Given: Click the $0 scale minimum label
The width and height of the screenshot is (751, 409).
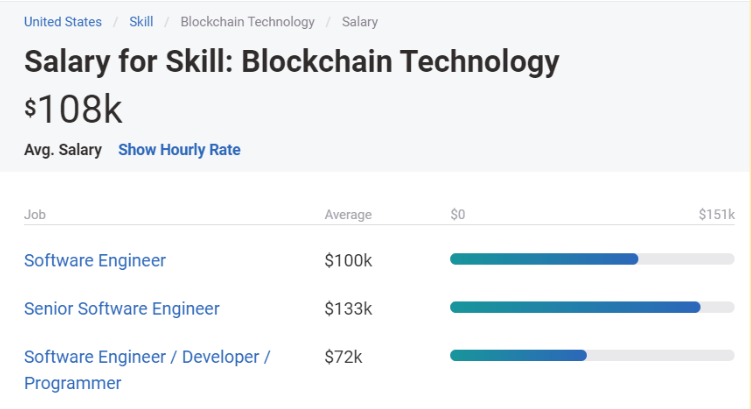Looking at the screenshot, I should 458,214.
